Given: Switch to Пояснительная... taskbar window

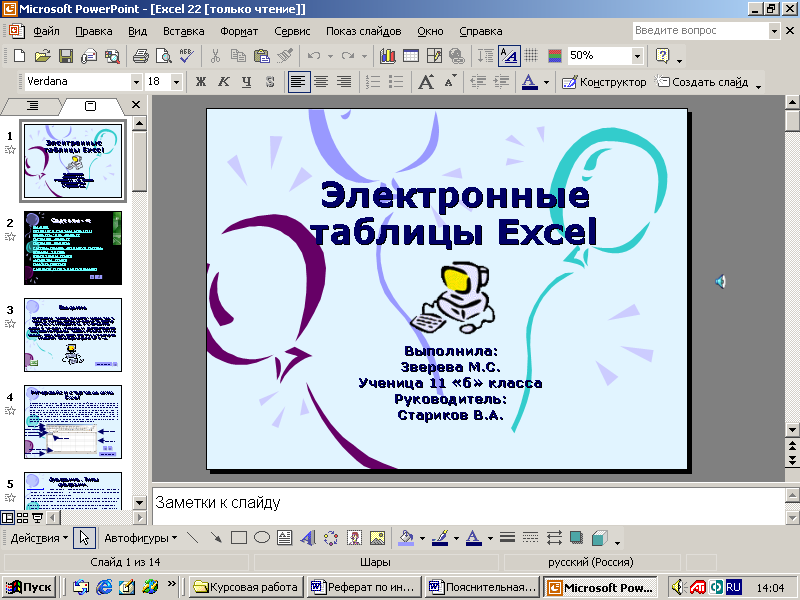Looking at the screenshot, I should 482,587.
